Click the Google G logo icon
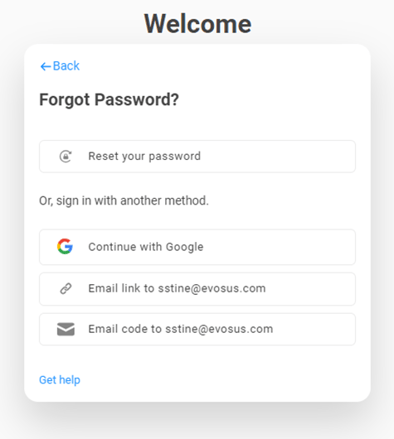This screenshot has width=394, height=439. coord(65,247)
